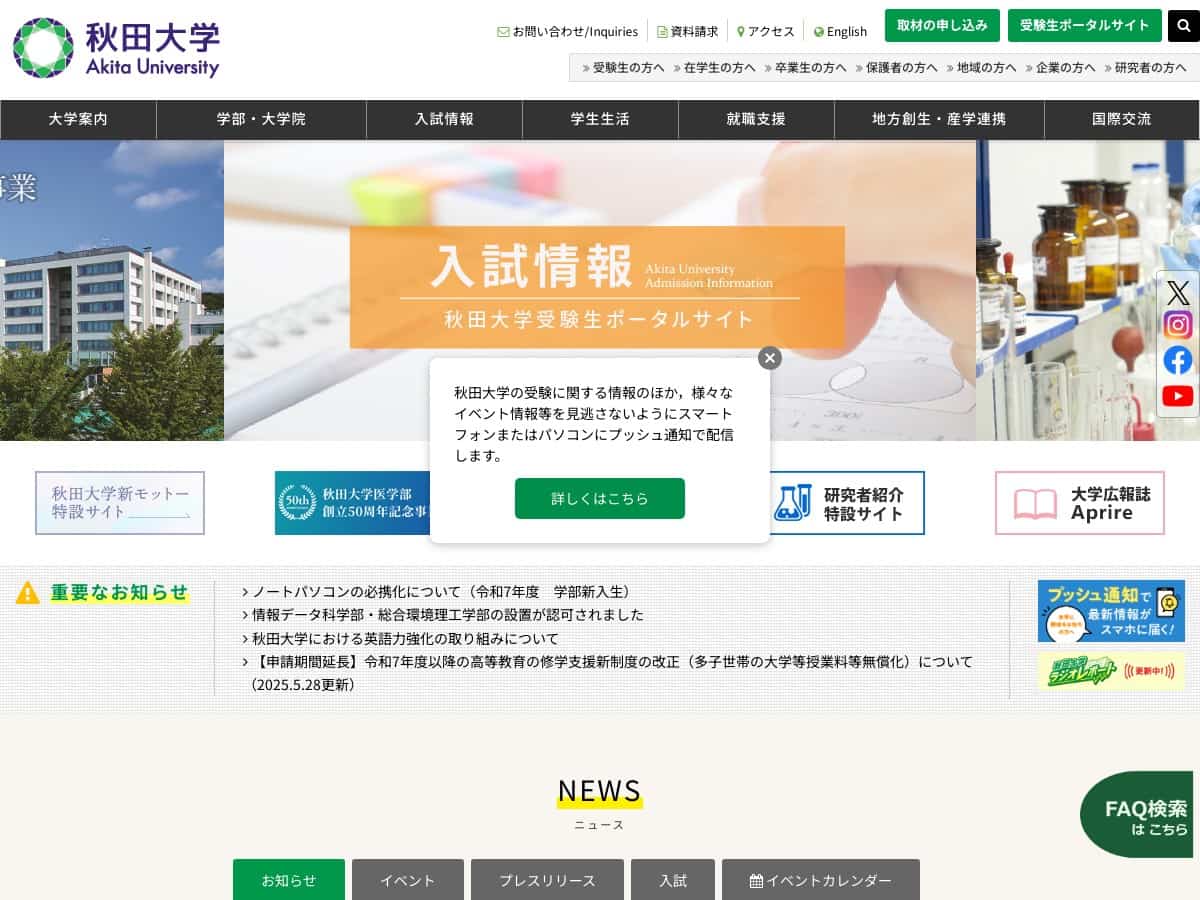Click 重要なお知らせ warning triangle icon
The image size is (1200, 900).
click(x=28, y=593)
